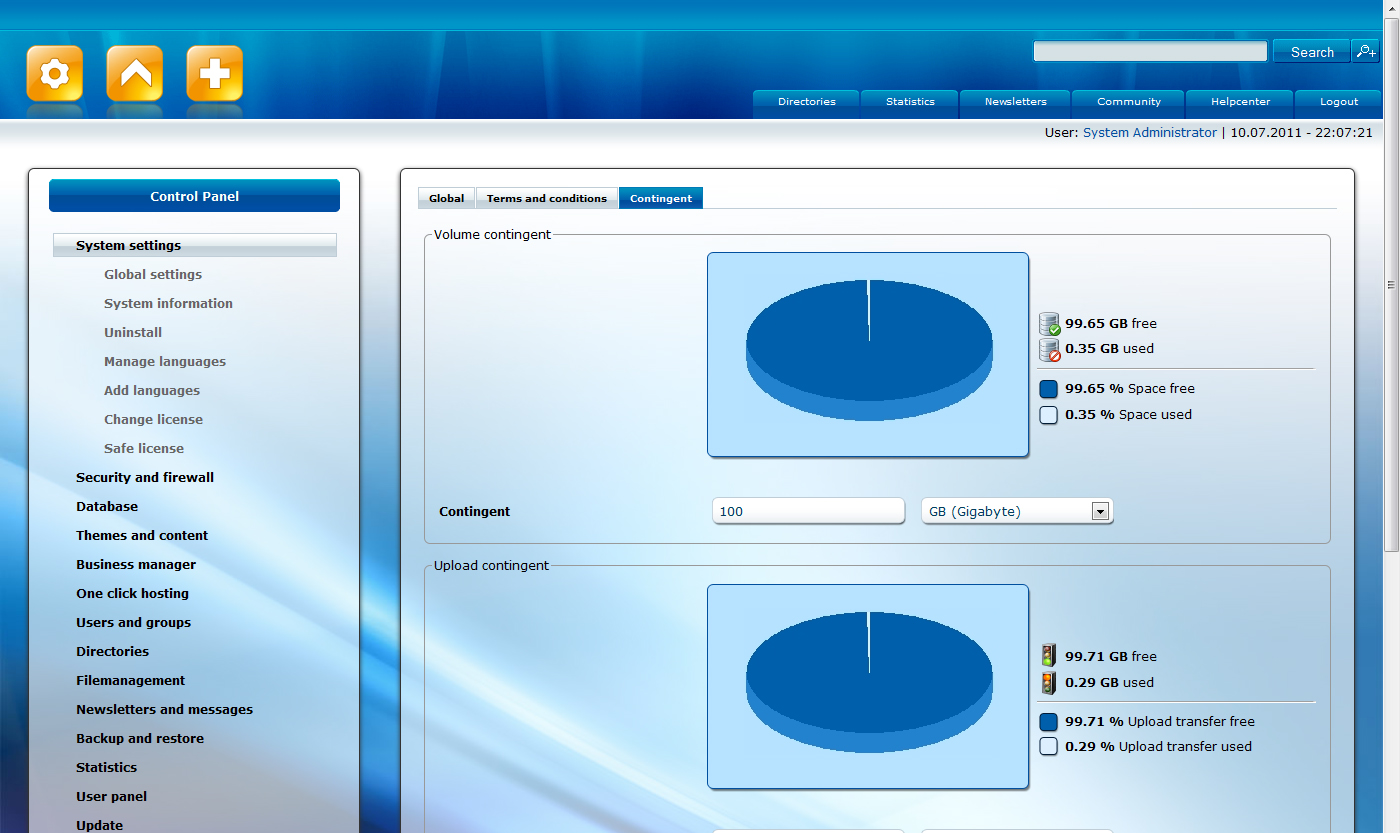Click the orange traffic light upload used icon
This screenshot has width=1400, height=833.
pos(1048,683)
